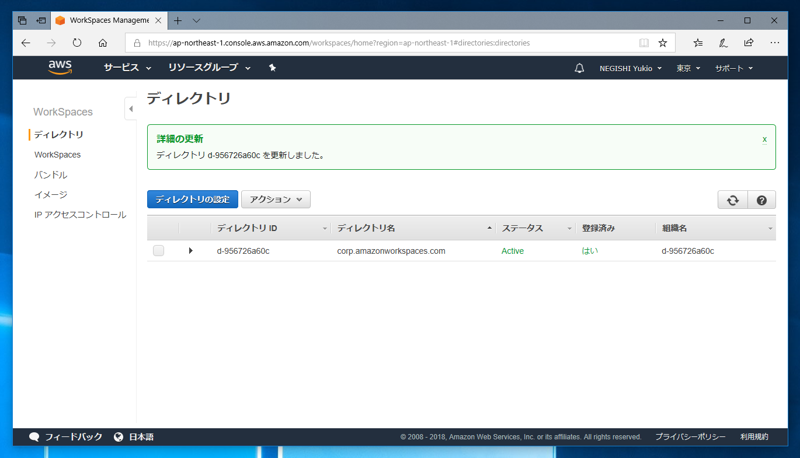Open the アクション dropdown button
Image resolution: width=800 pixels, height=458 pixels.
pyautogui.click(x=276, y=199)
